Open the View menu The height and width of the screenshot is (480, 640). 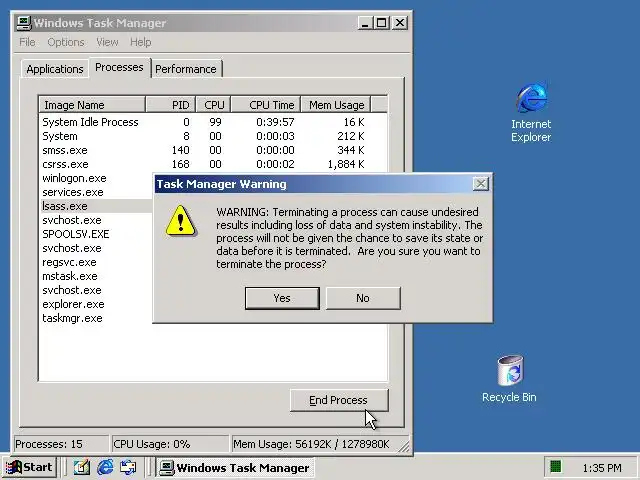(x=107, y=42)
